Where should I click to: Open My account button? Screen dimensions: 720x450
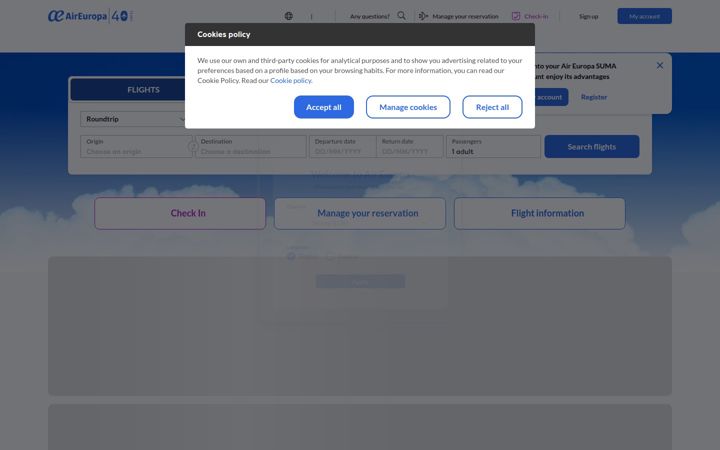pyautogui.click(x=644, y=16)
